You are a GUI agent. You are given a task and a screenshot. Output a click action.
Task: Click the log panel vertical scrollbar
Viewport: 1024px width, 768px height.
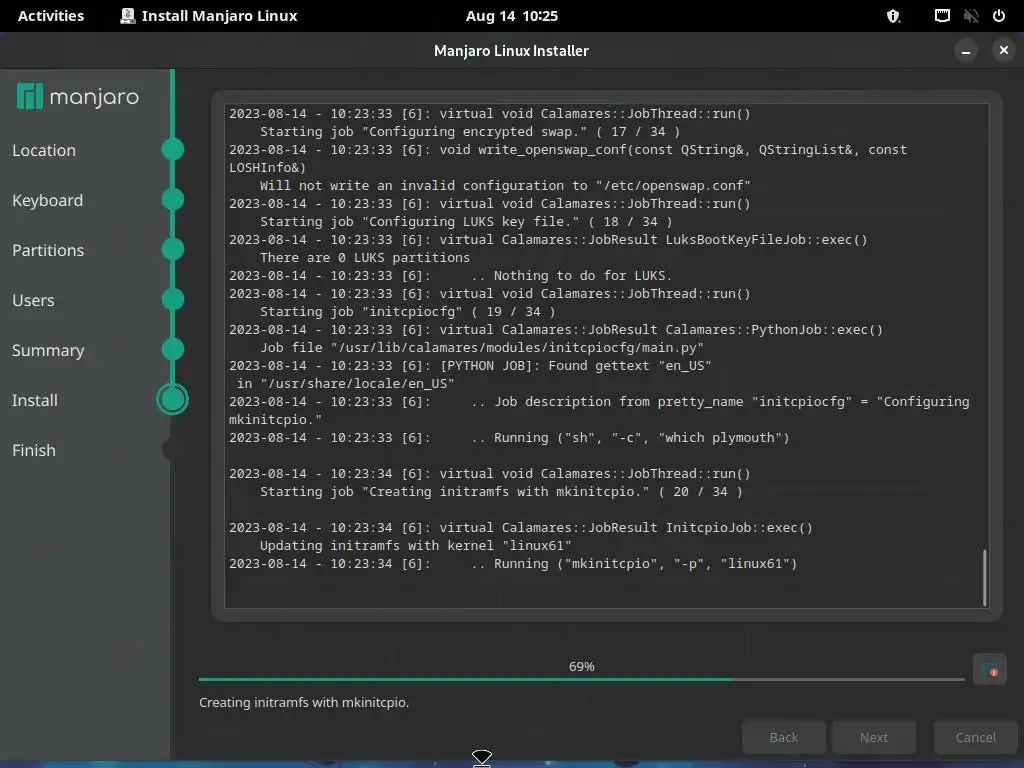984,578
